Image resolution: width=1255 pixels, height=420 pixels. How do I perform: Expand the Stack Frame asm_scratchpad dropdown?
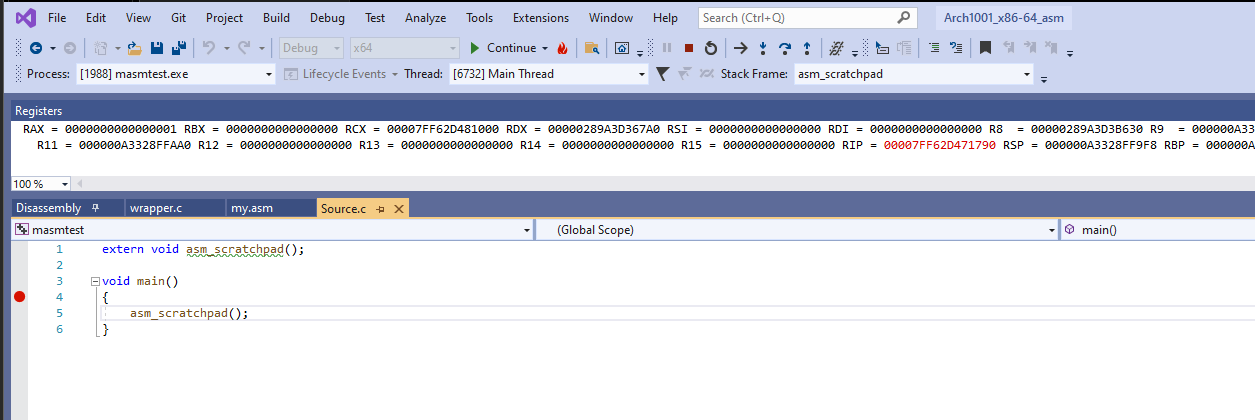coord(1027,74)
